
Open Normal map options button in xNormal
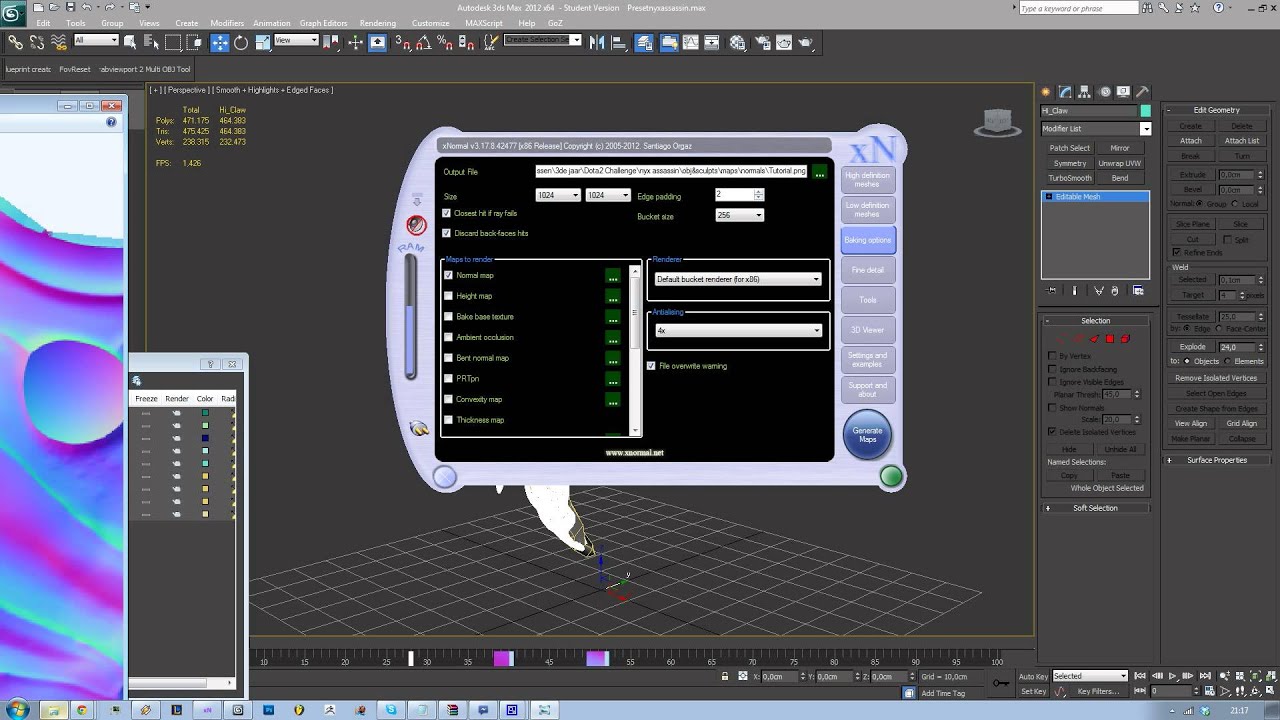(x=612, y=276)
